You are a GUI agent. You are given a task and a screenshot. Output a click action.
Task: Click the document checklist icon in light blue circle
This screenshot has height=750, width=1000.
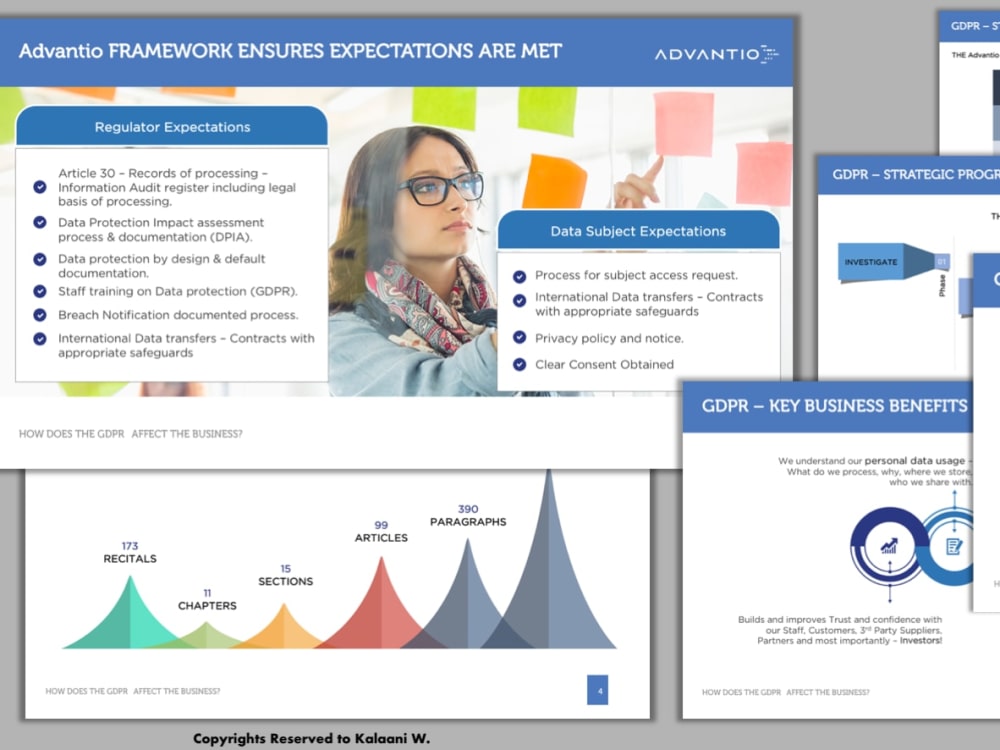pos(954,547)
